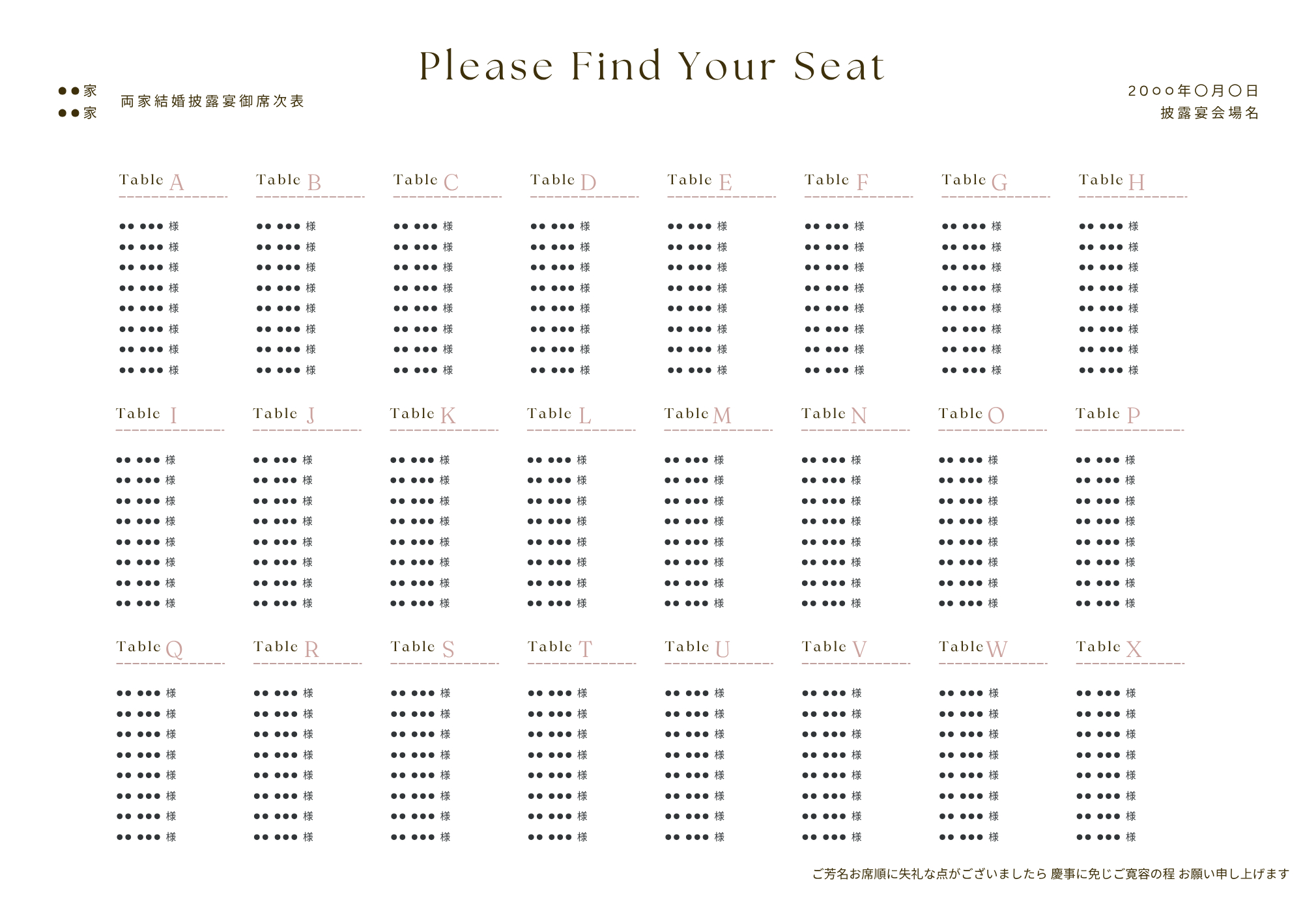
Task: Click the Table T heading
Action: pos(560,649)
